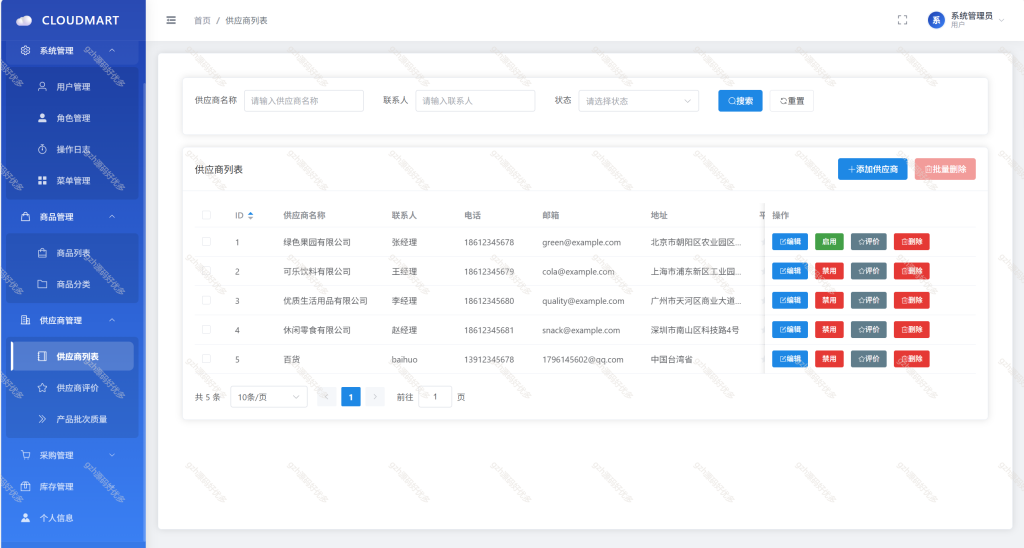The image size is (1024, 548).
Task: Click the person icon beside 角色管理
Action: tap(42, 118)
